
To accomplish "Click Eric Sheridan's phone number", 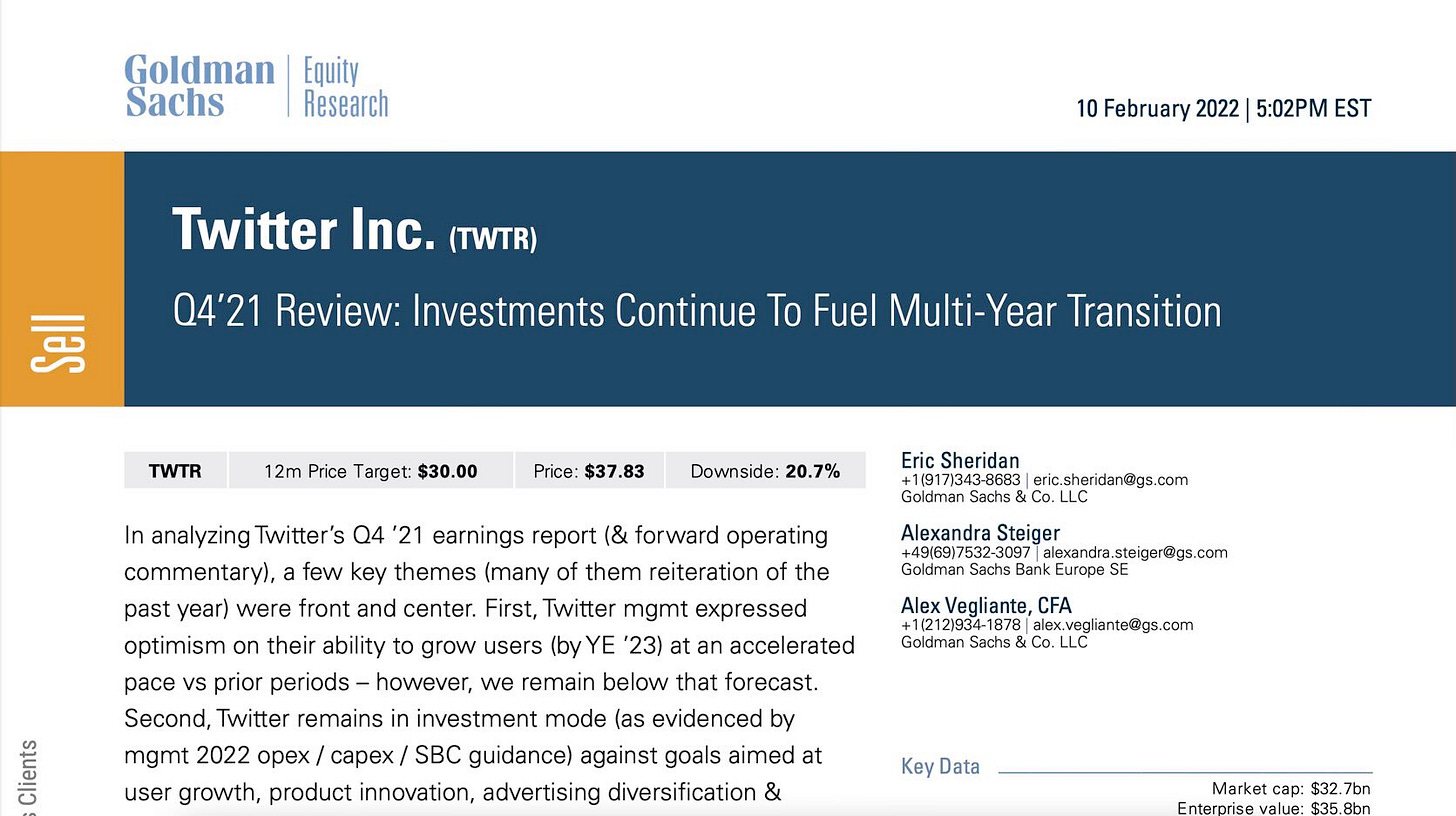I will click(x=961, y=479).
